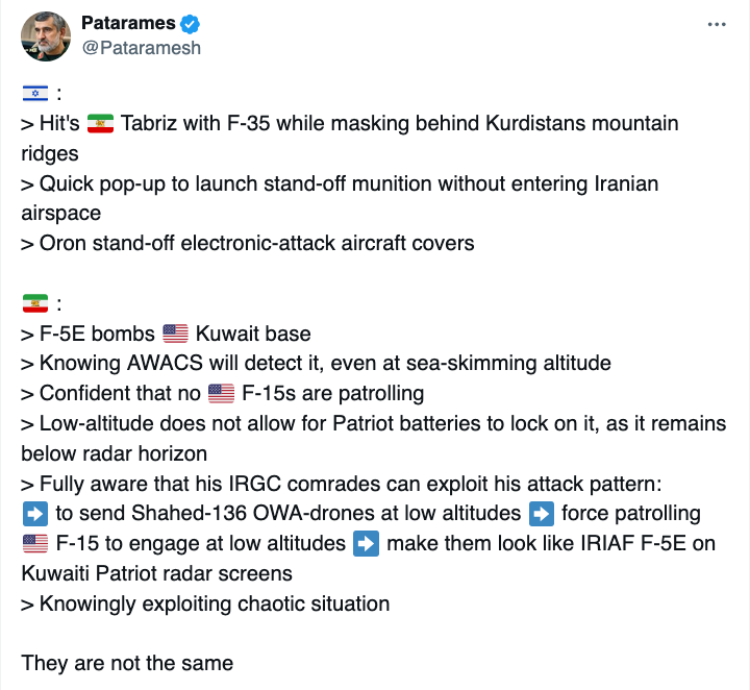Screen dimensions: 750x690
Task: Open the tweet's more options menu
Action: point(716,24)
